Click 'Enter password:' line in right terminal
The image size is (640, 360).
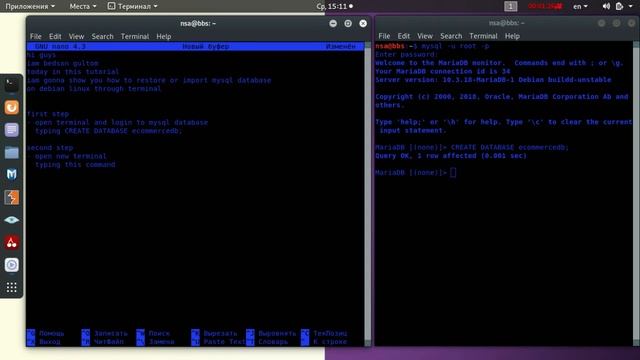(x=406, y=54)
